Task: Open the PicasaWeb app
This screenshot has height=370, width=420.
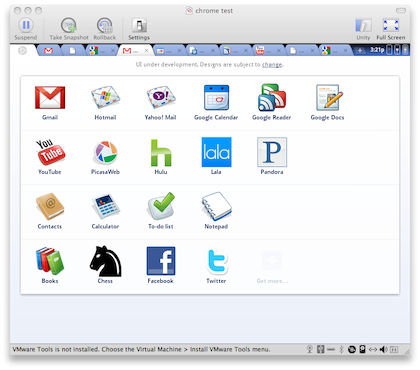Action: tap(105, 153)
